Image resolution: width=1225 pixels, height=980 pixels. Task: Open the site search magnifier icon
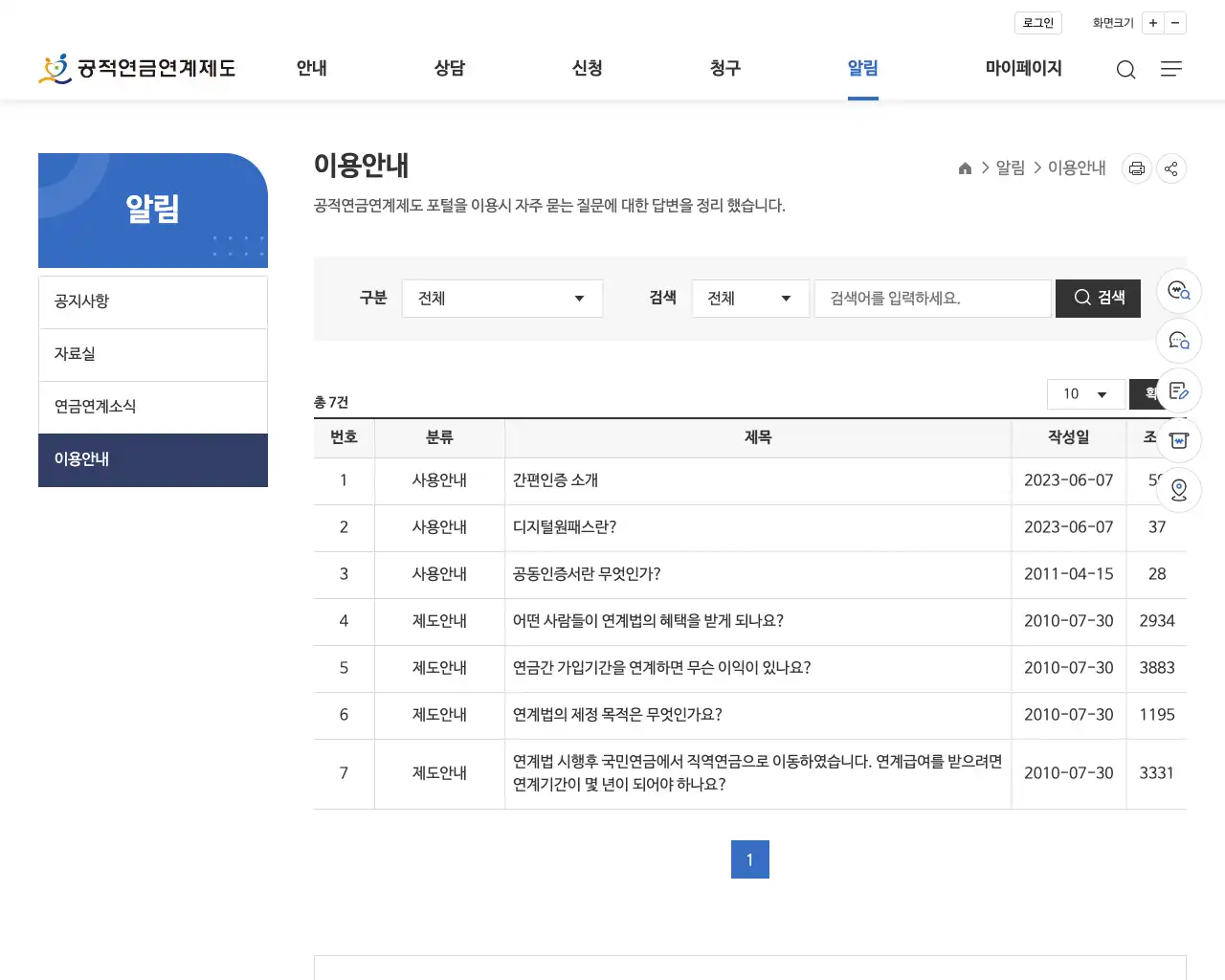(x=1125, y=69)
